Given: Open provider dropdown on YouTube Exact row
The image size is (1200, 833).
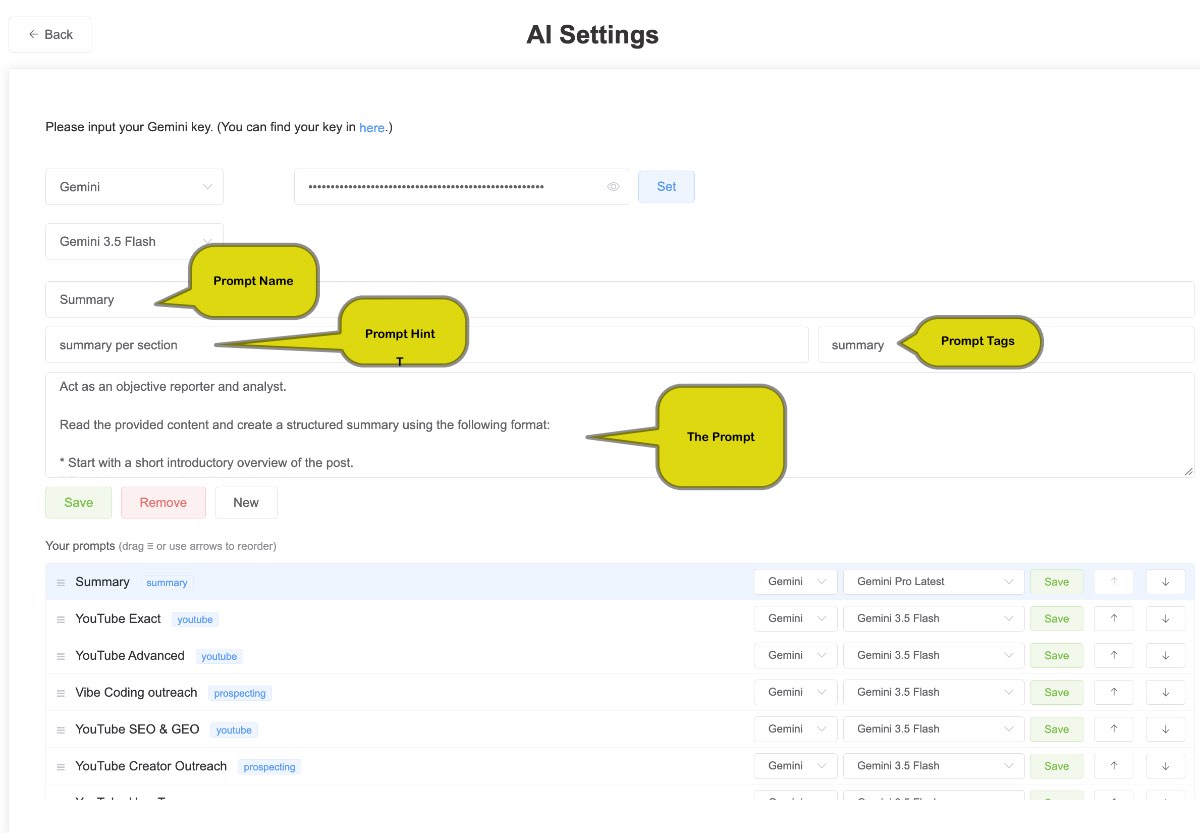Looking at the screenshot, I should click(796, 618).
